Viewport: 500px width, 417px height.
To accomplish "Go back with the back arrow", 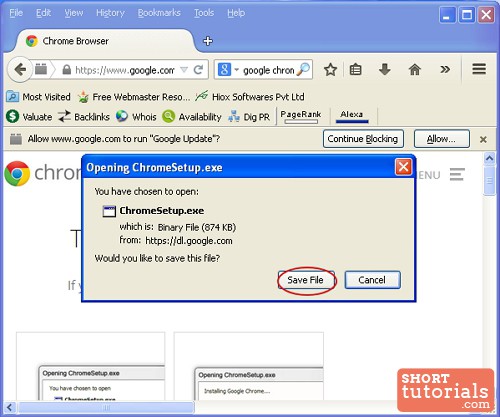I will click(x=20, y=70).
